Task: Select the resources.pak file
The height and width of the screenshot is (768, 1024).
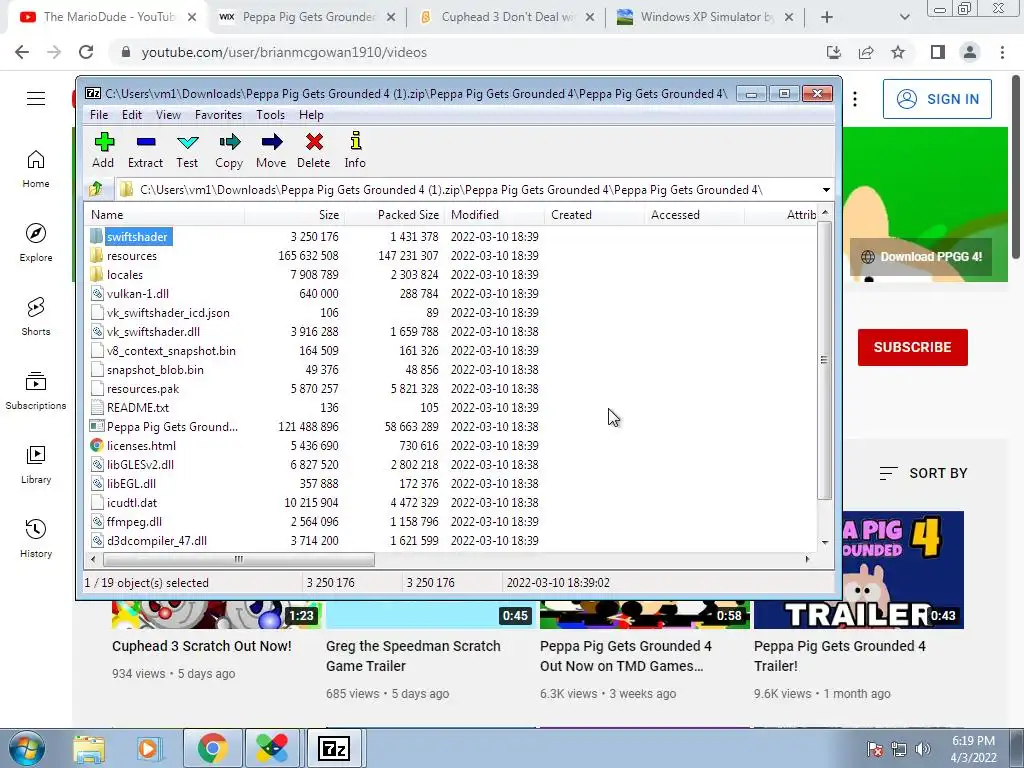Action: click(x=143, y=389)
